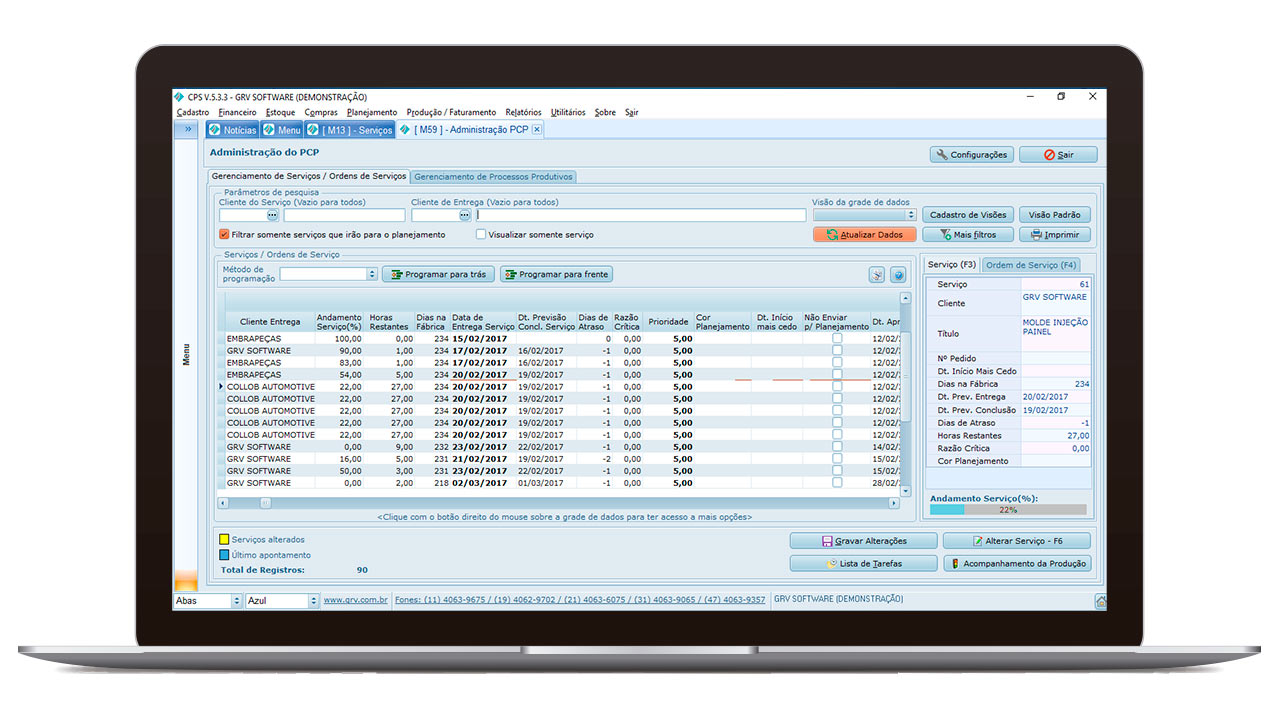
Task: Tick Não Enviar checkbox for GRV SOFTWARE 90,00 row
Action: [837, 351]
